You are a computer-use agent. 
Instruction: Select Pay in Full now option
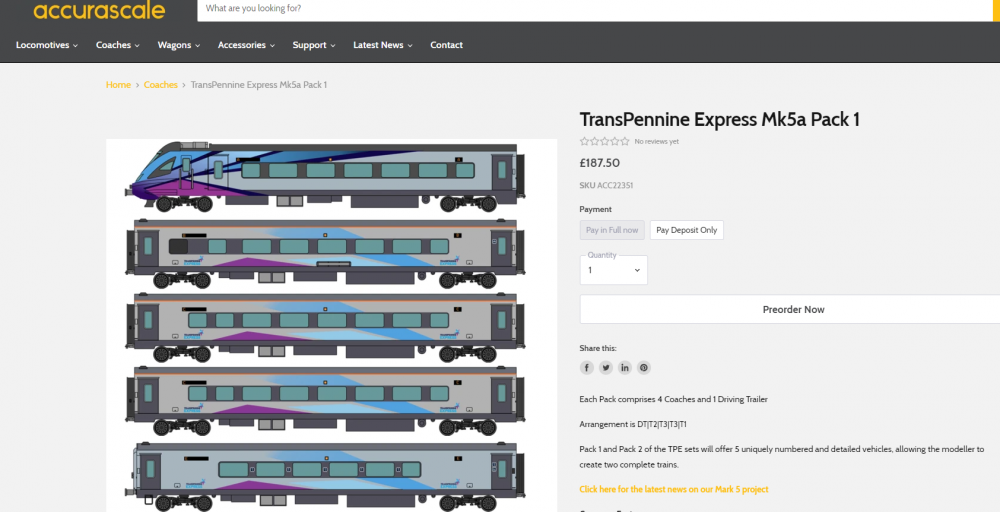click(612, 230)
